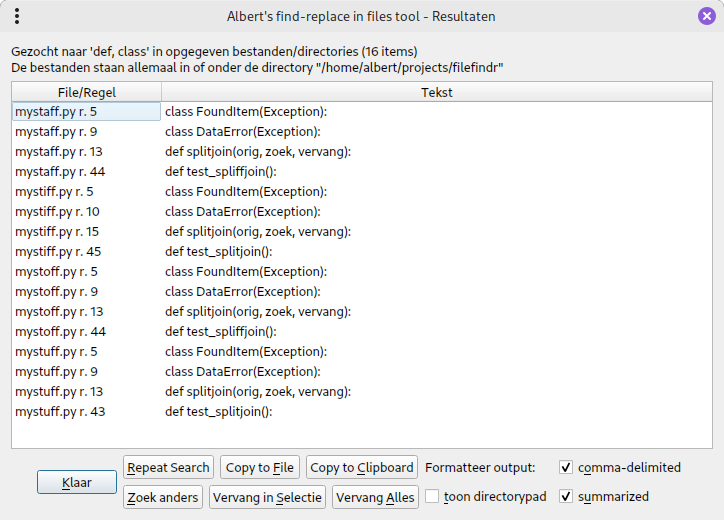The width and height of the screenshot is (724, 520).
Task: Select row mystuff.py r. 13
Action: [x=362, y=392]
